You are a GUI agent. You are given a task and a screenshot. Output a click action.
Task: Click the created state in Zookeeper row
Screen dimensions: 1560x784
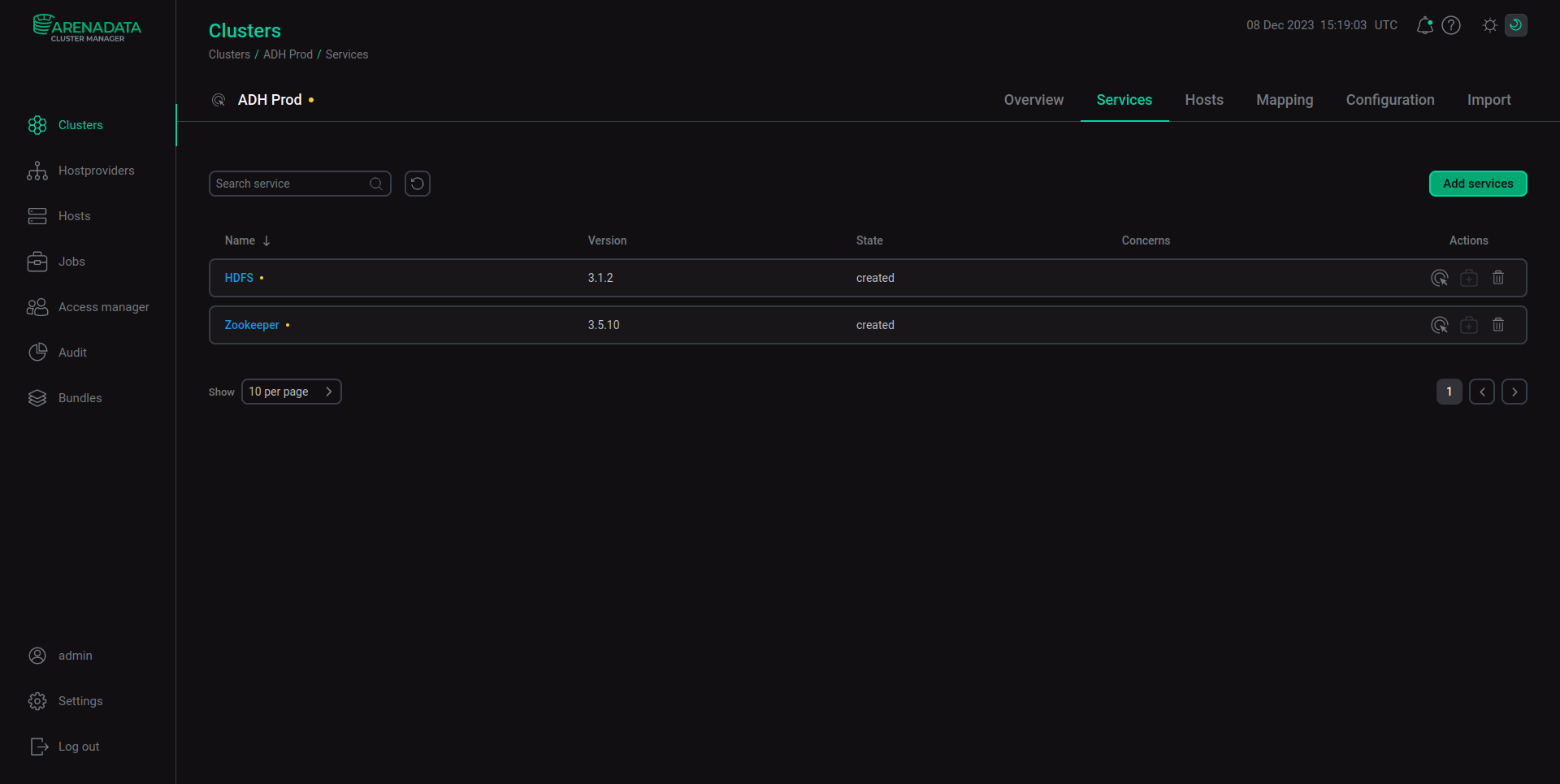click(x=875, y=325)
